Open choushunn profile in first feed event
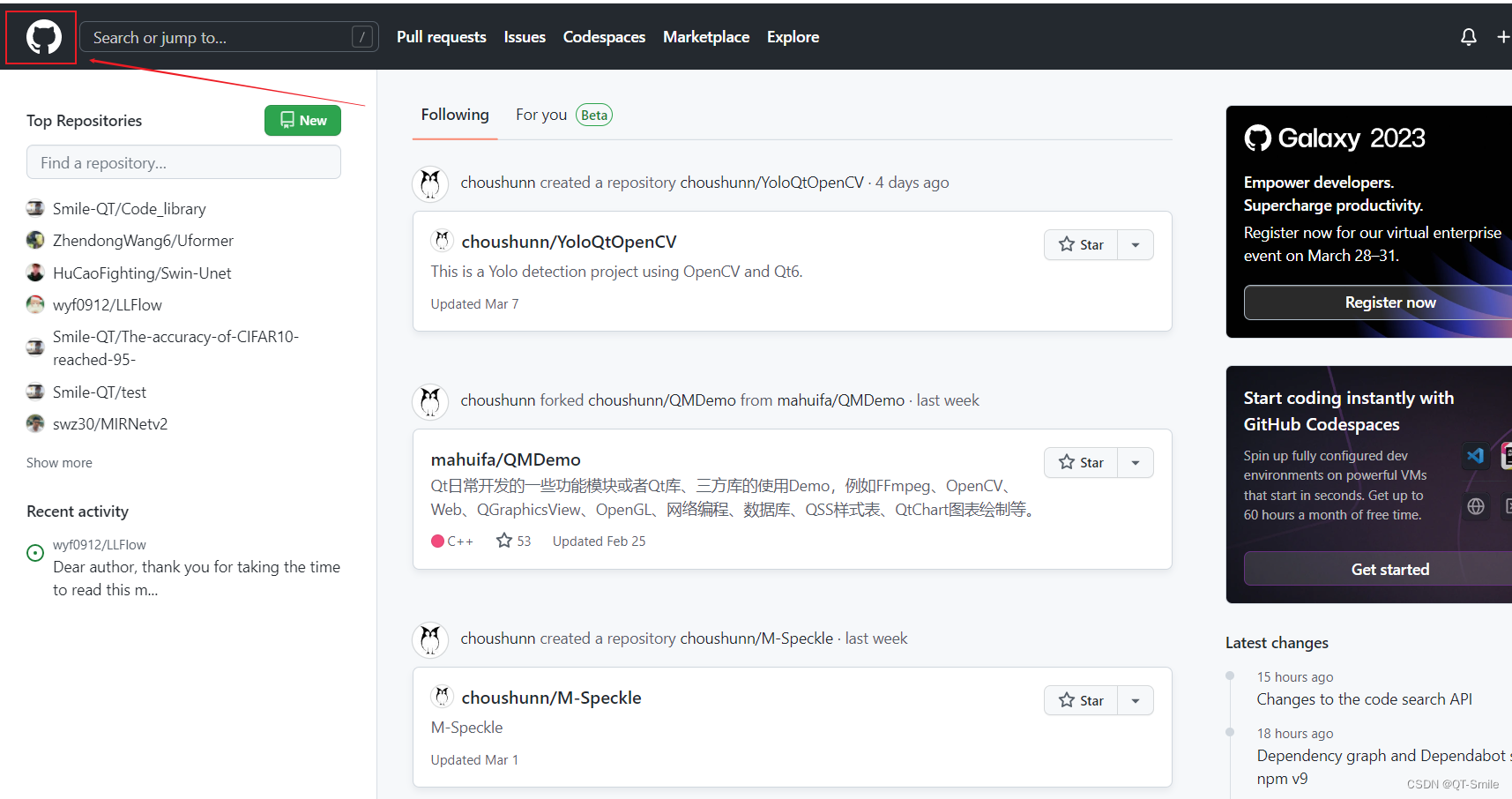This screenshot has width=1512, height=799. click(498, 183)
